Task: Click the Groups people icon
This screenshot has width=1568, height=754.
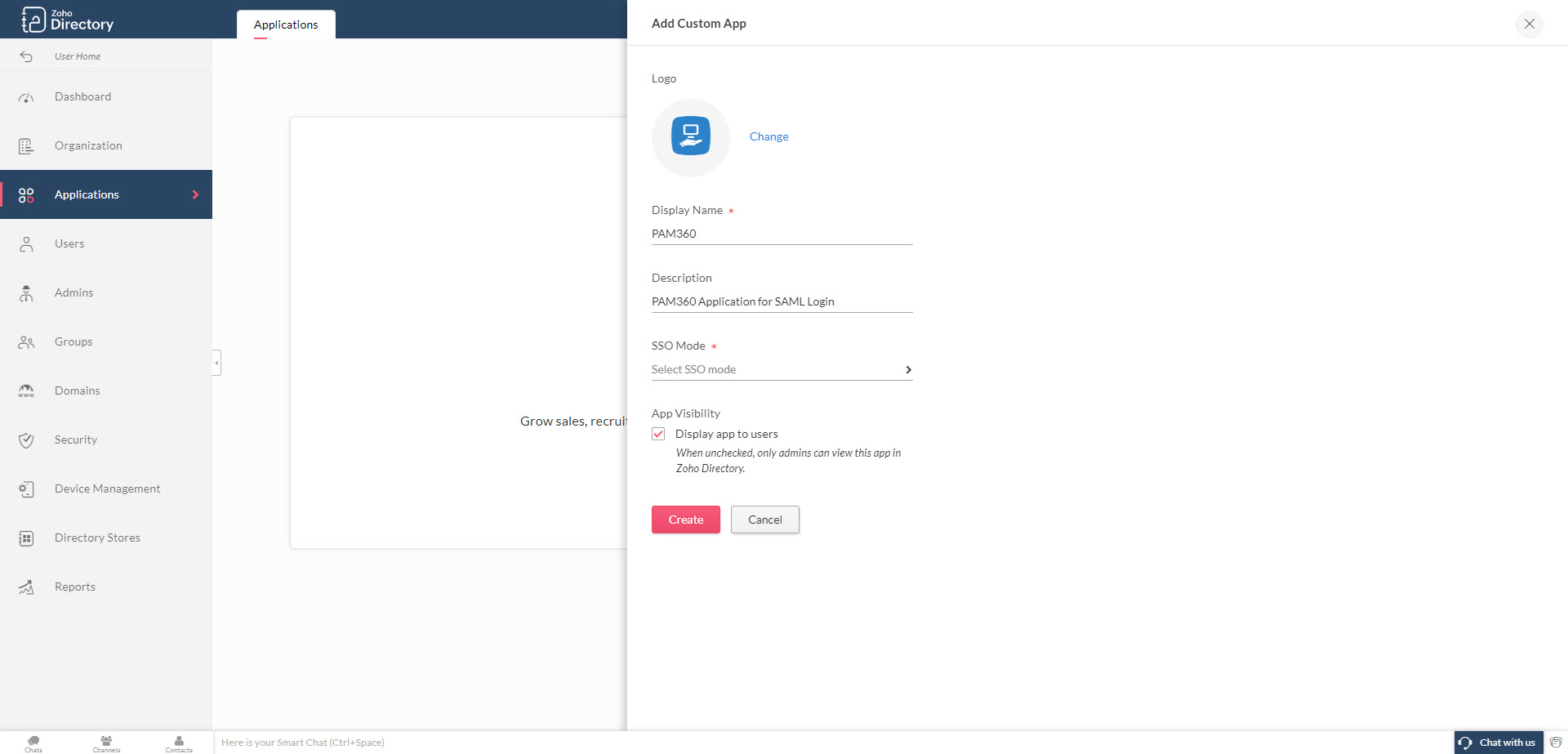Action: coord(26,342)
